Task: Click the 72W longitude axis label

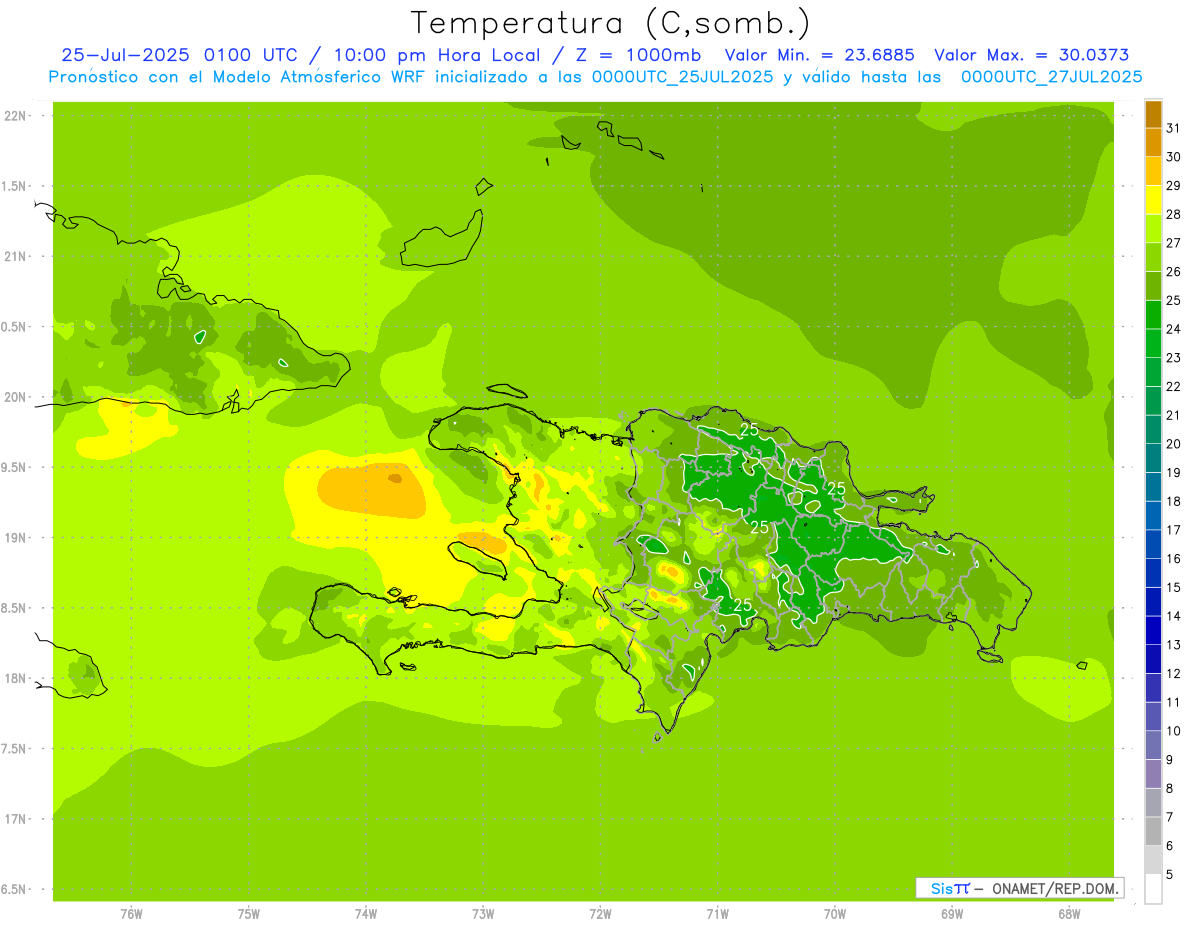Action: click(600, 914)
